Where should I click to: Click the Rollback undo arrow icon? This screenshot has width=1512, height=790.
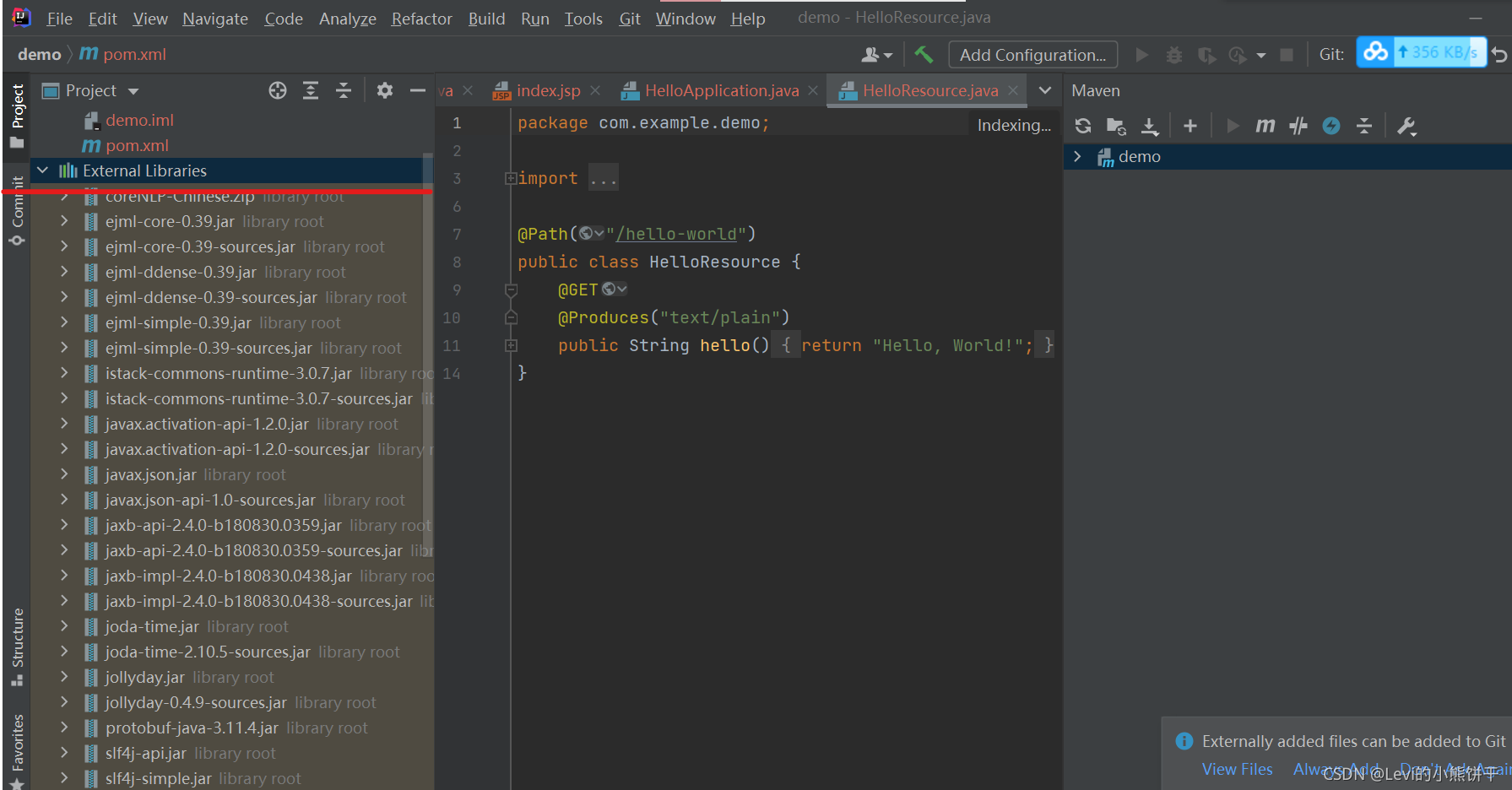1499,55
